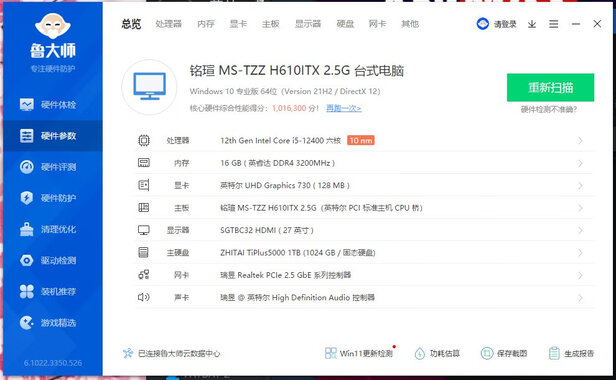This screenshot has width=616, height=380.
Task: Click the 10 nm badge
Action: pos(361,140)
